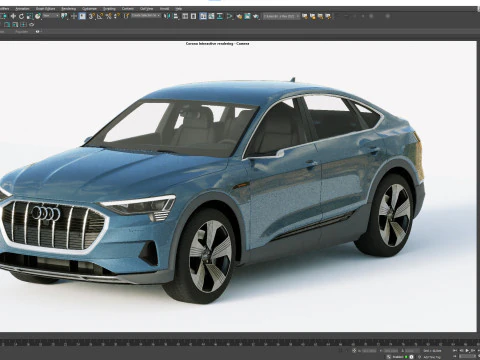
Task: Click the Mirror tool icon
Action: coord(167,16)
